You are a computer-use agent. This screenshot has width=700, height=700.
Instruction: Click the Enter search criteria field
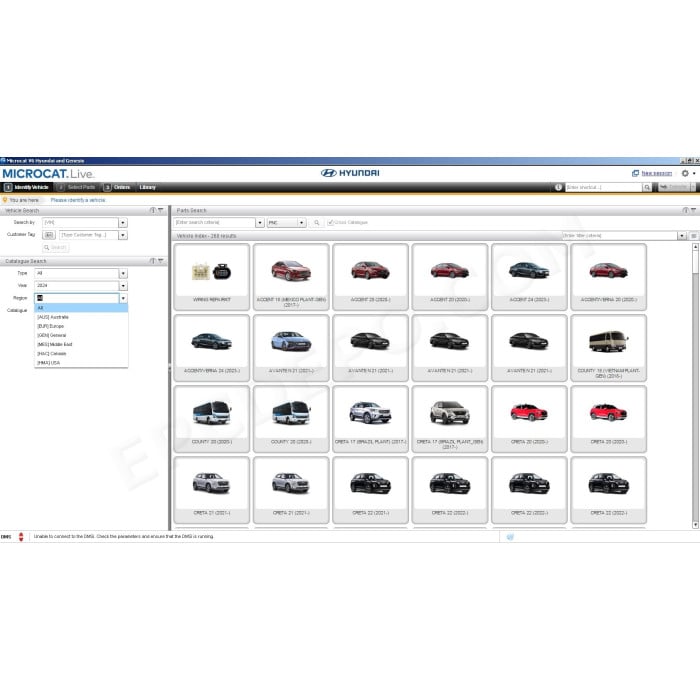point(214,222)
